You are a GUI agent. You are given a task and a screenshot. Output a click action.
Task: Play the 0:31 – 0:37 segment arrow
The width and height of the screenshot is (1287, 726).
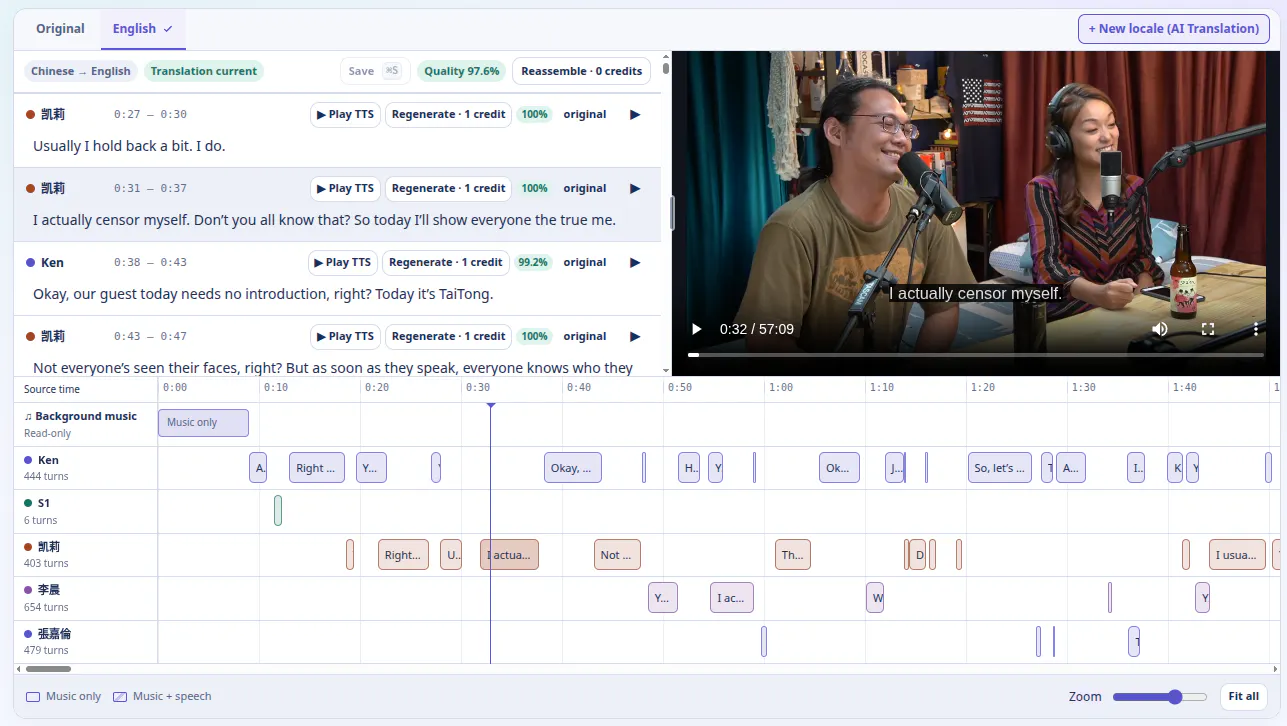pos(634,189)
